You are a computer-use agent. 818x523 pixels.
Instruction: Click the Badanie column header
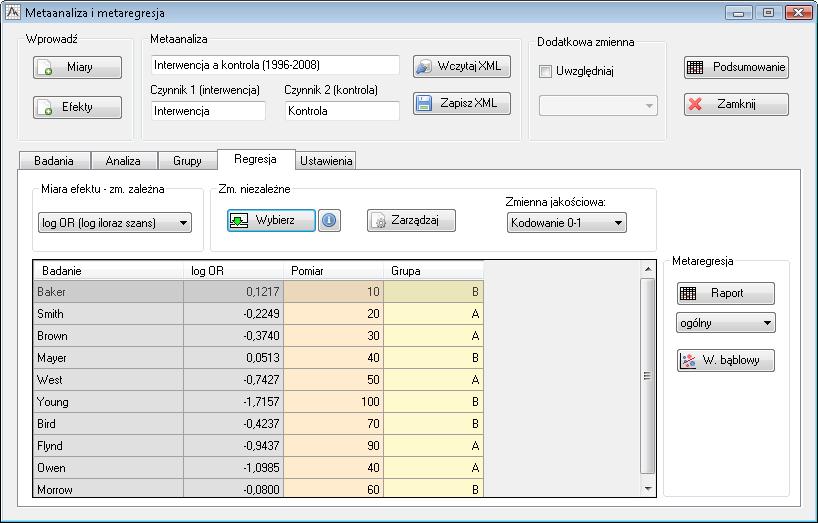point(109,271)
